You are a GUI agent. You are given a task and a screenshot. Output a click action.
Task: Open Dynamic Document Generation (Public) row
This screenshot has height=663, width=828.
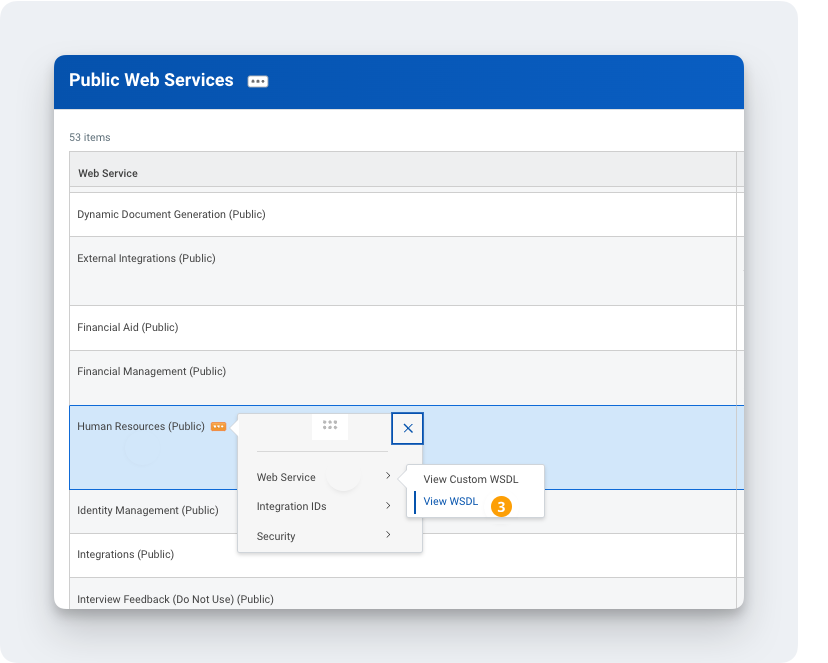pos(171,215)
